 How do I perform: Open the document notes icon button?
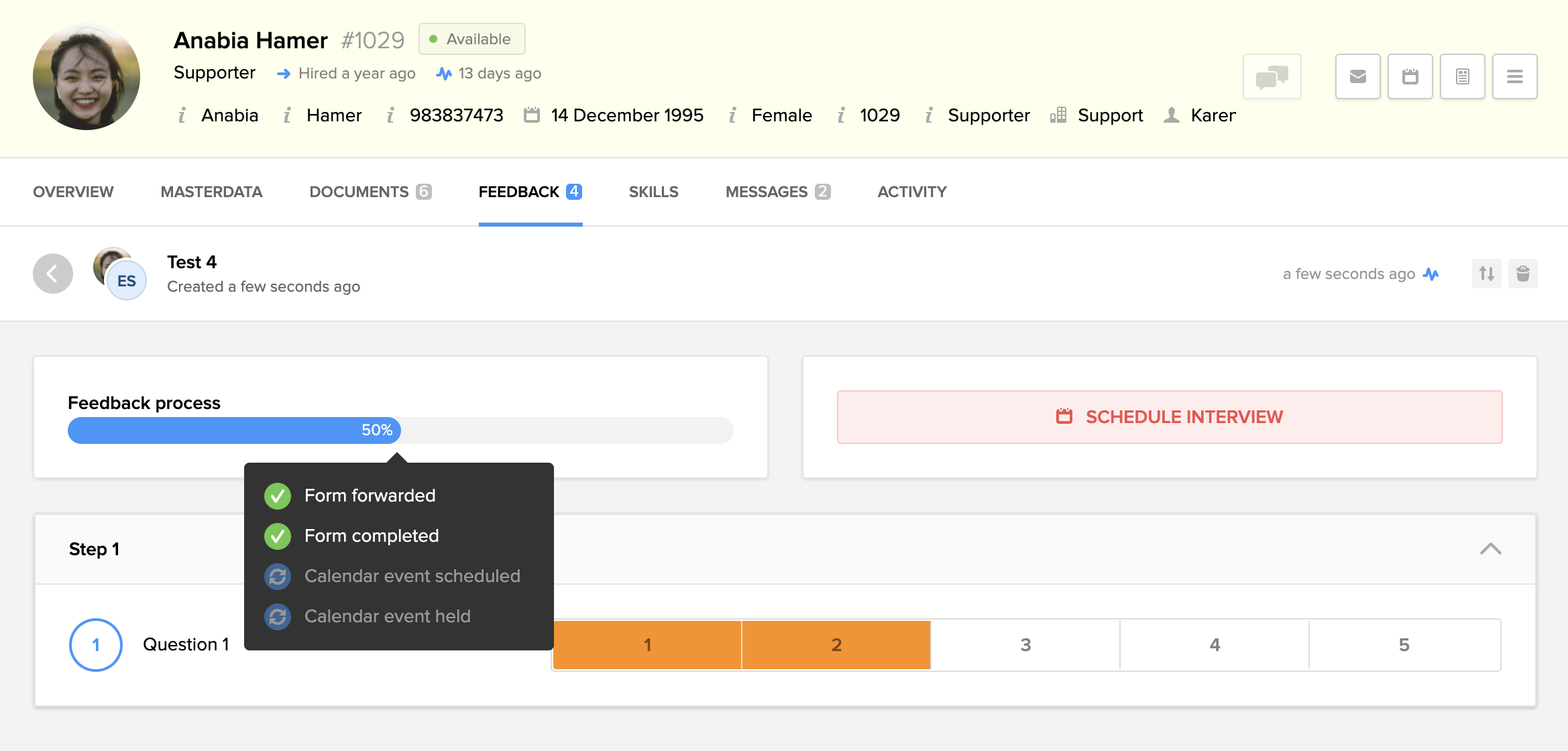point(1462,77)
